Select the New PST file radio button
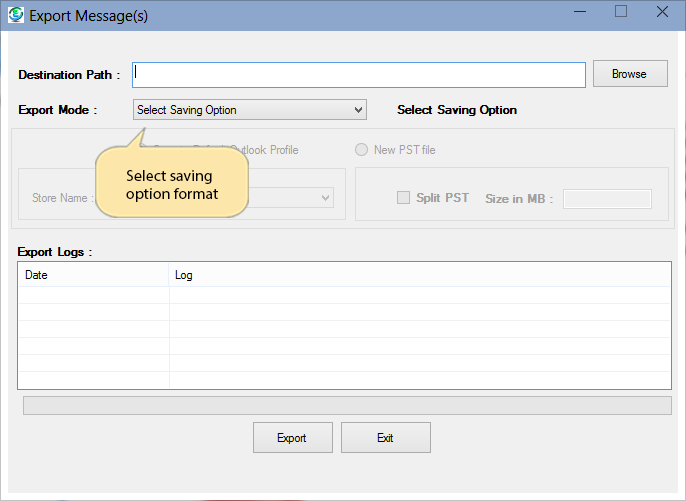This screenshot has height=501, width=686. pyautogui.click(x=361, y=150)
